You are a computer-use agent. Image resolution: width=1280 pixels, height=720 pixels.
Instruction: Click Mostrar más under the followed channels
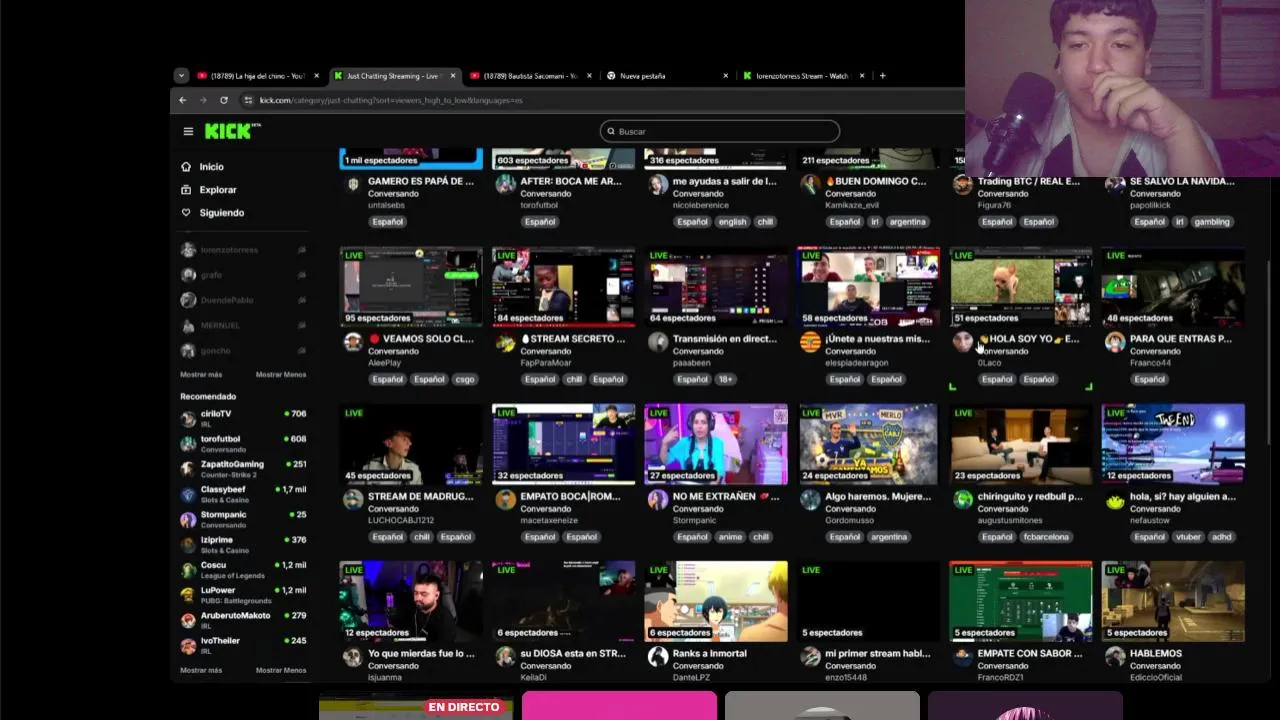pos(201,374)
